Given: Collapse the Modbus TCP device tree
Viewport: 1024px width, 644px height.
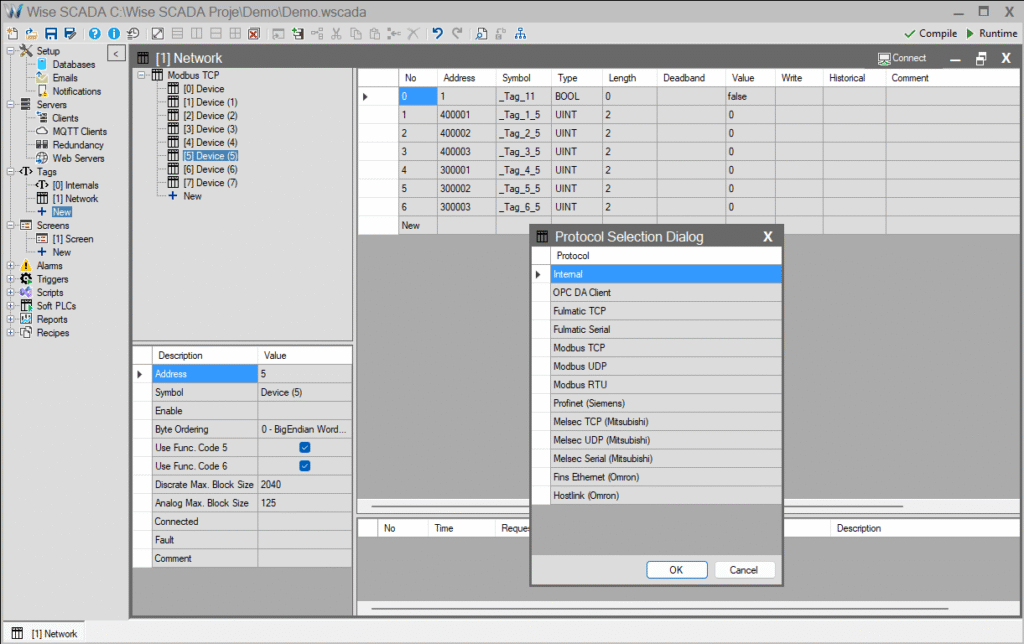Looking at the screenshot, I should [141, 74].
